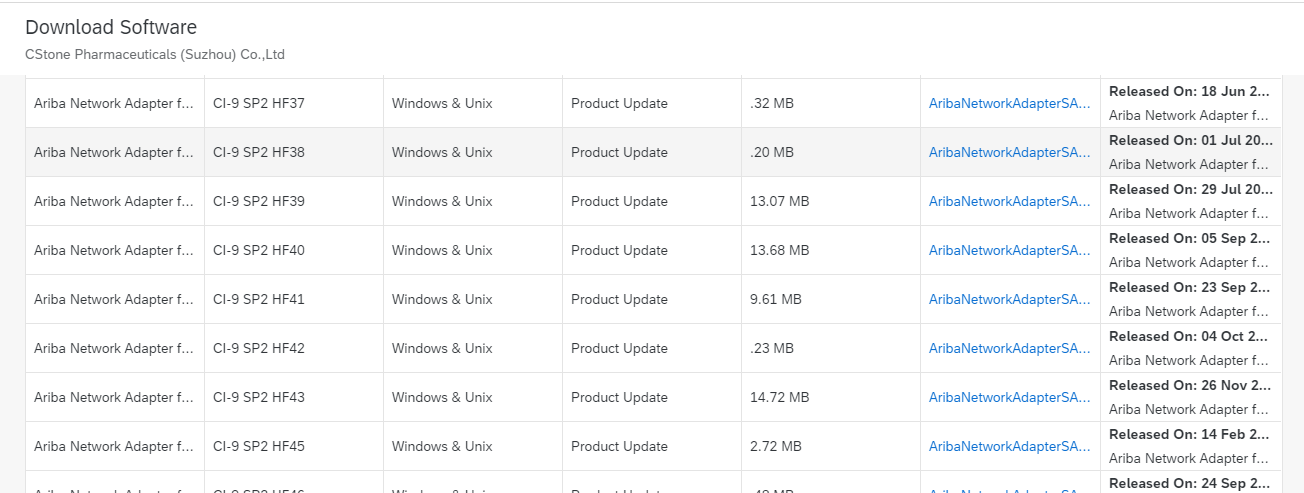Select the 9.61 MB size cell
Screen dimensions: 1304x493
tap(776, 299)
